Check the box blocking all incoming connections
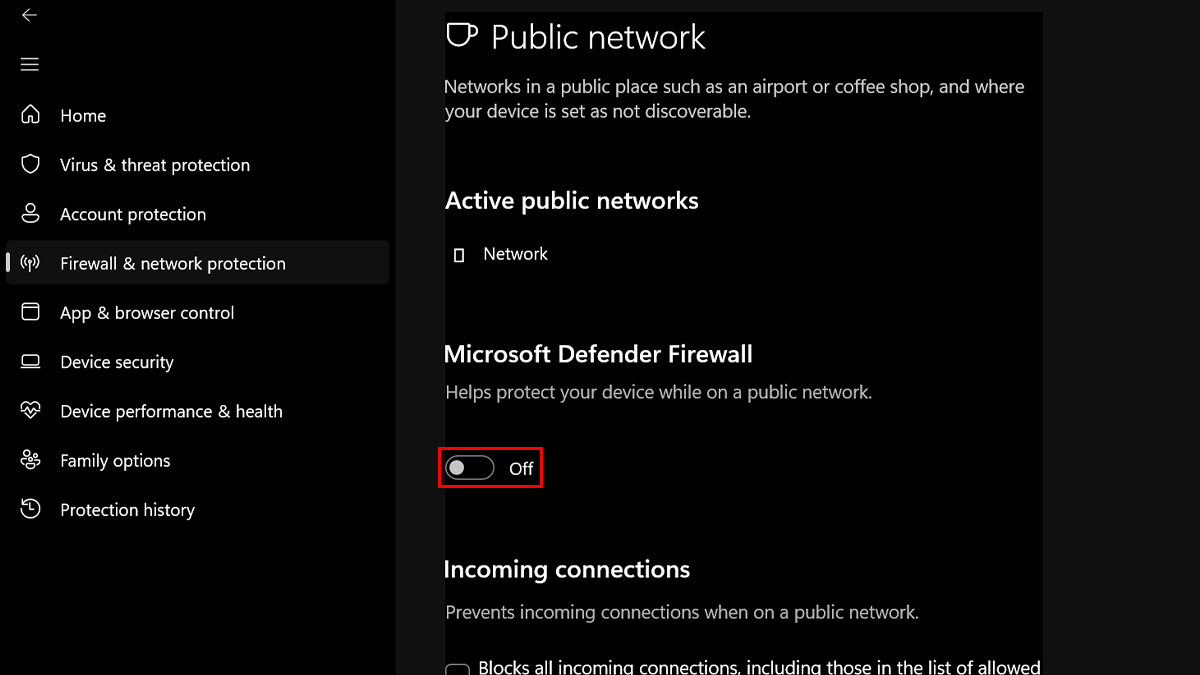The image size is (1200, 675). click(457, 667)
